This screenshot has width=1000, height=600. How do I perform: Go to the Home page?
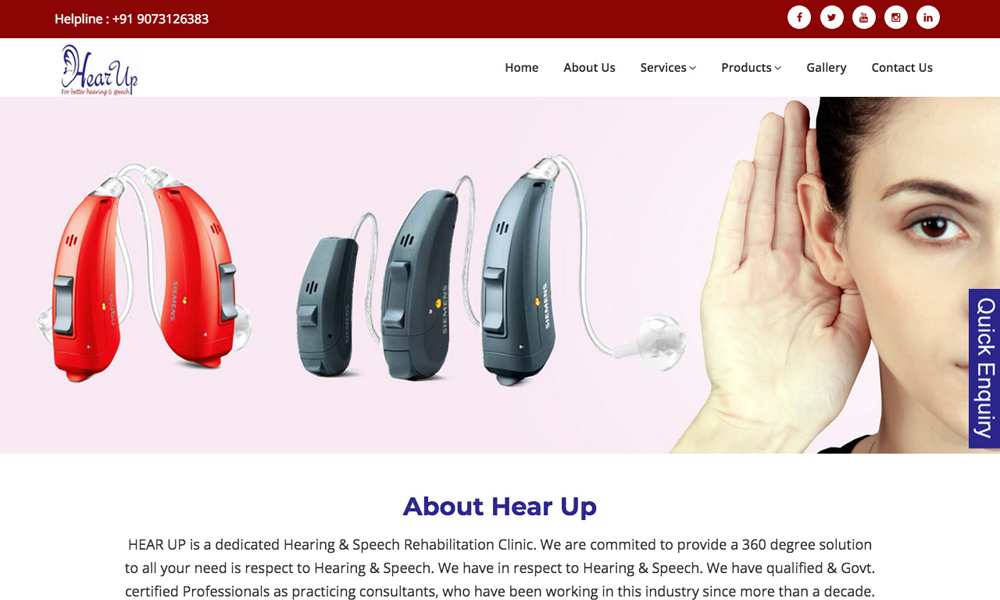point(521,68)
